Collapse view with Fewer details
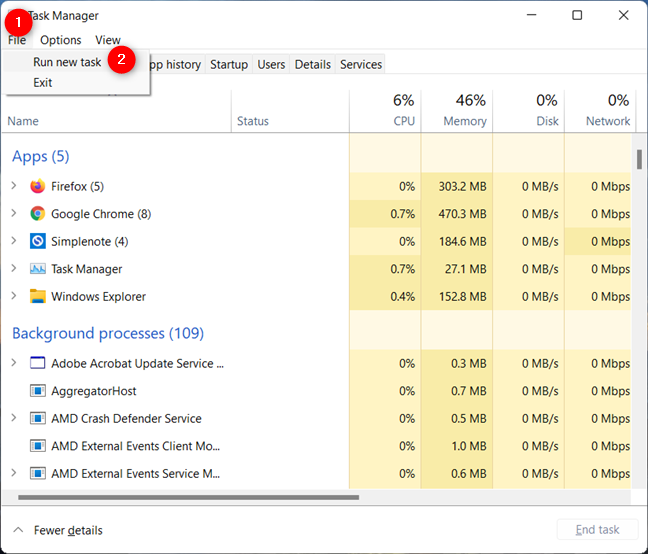This screenshot has height=554, width=648. pos(58,530)
